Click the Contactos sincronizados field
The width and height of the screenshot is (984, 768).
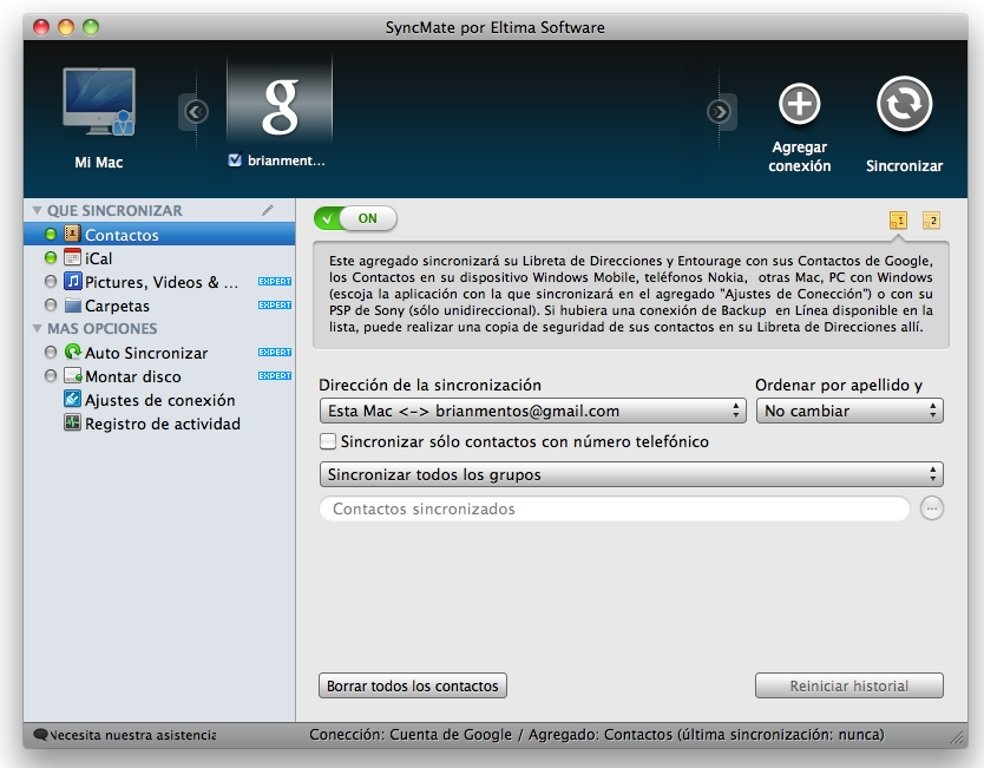[614, 508]
